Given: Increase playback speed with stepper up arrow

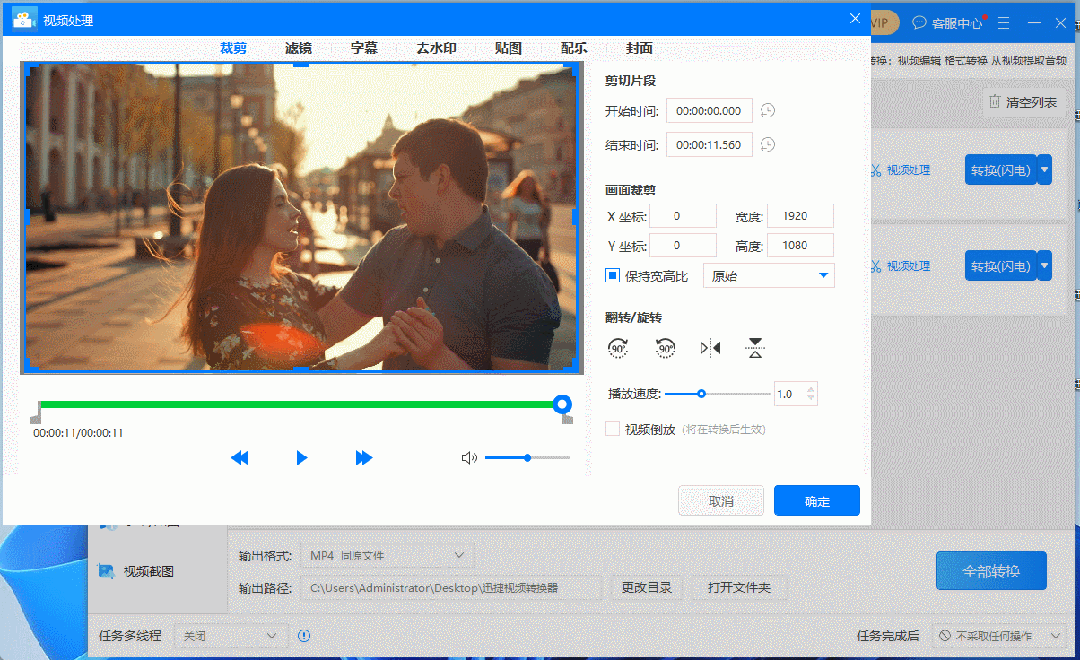Looking at the screenshot, I should point(811,389).
